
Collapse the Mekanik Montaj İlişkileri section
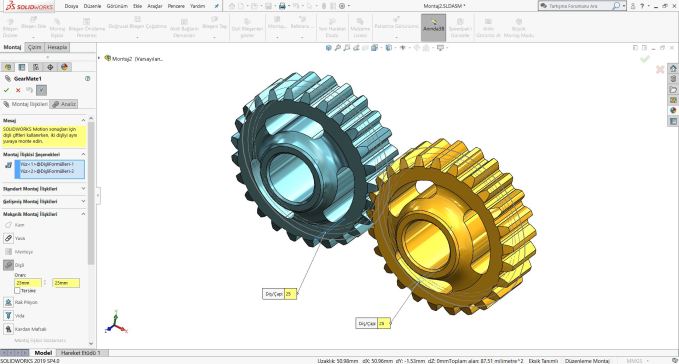[x=83, y=214]
